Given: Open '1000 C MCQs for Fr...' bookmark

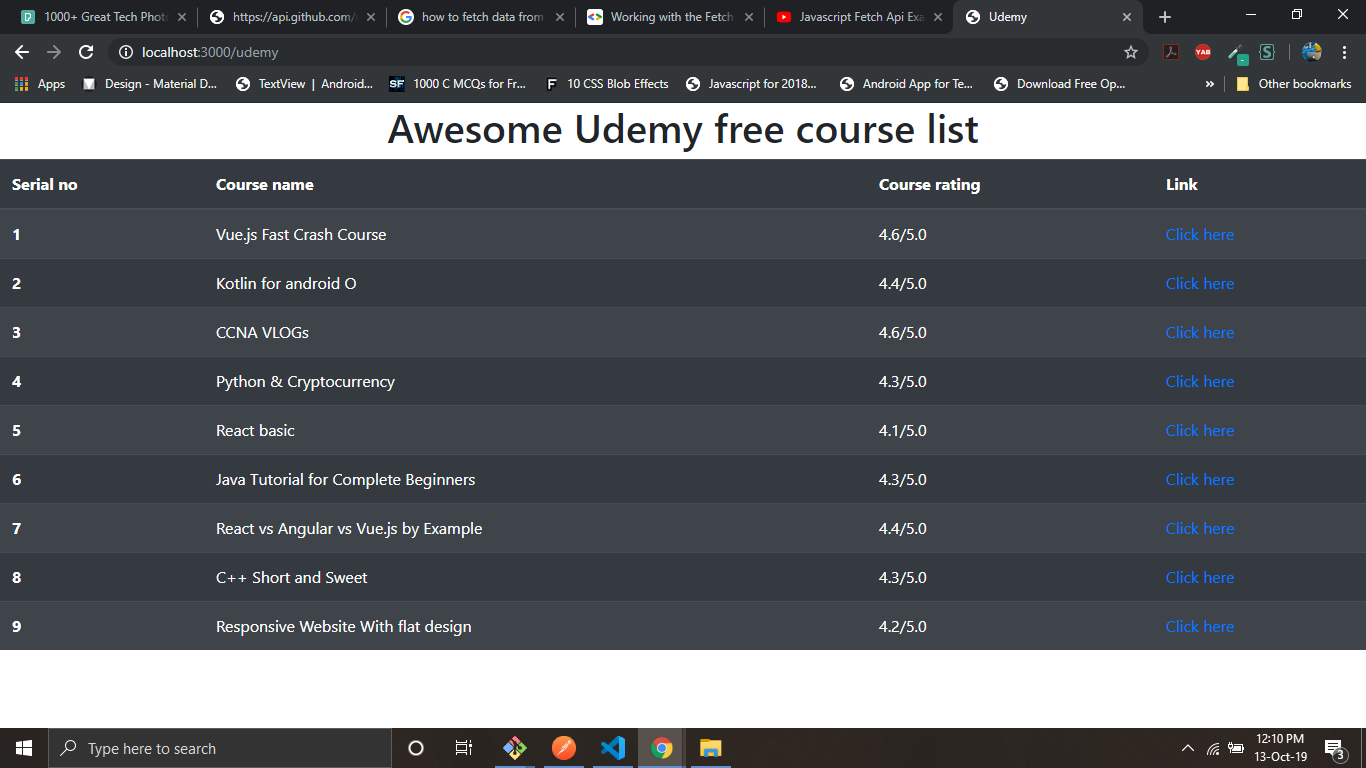Looking at the screenshot, I should (458, 84).
